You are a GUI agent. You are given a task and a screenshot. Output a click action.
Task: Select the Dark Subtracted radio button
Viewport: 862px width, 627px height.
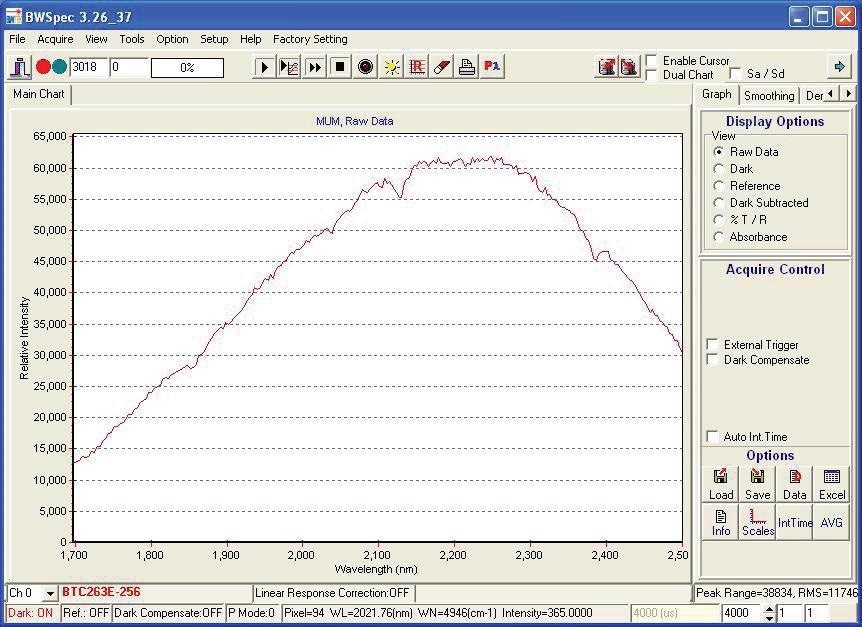[x=718, y=203]
